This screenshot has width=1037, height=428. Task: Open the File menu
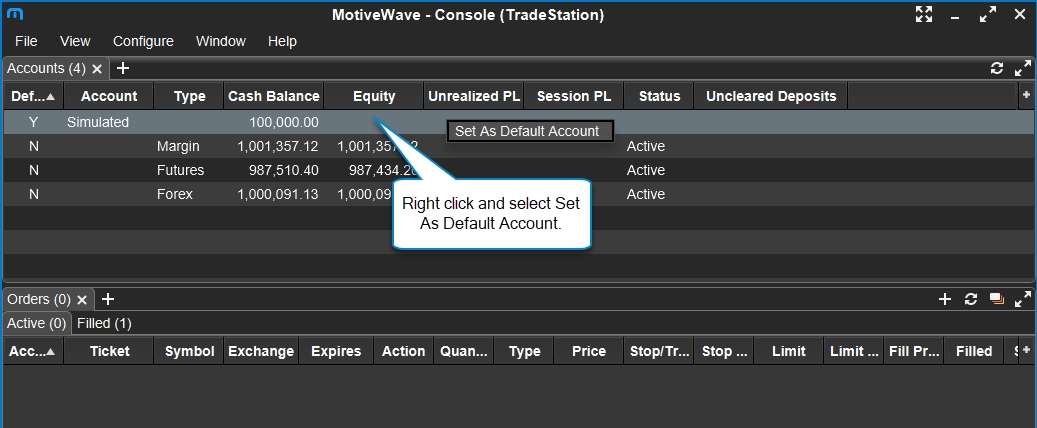tap(26, 41)
